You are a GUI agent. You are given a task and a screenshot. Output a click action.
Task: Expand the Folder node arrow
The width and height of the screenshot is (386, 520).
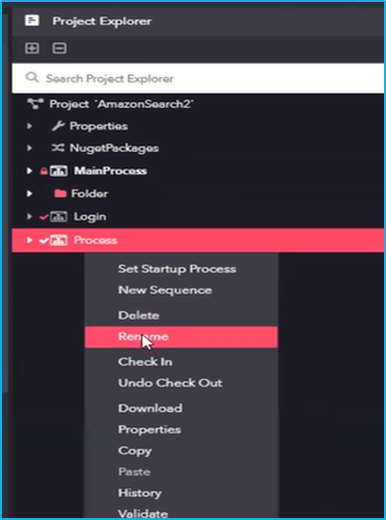point(29,193)
